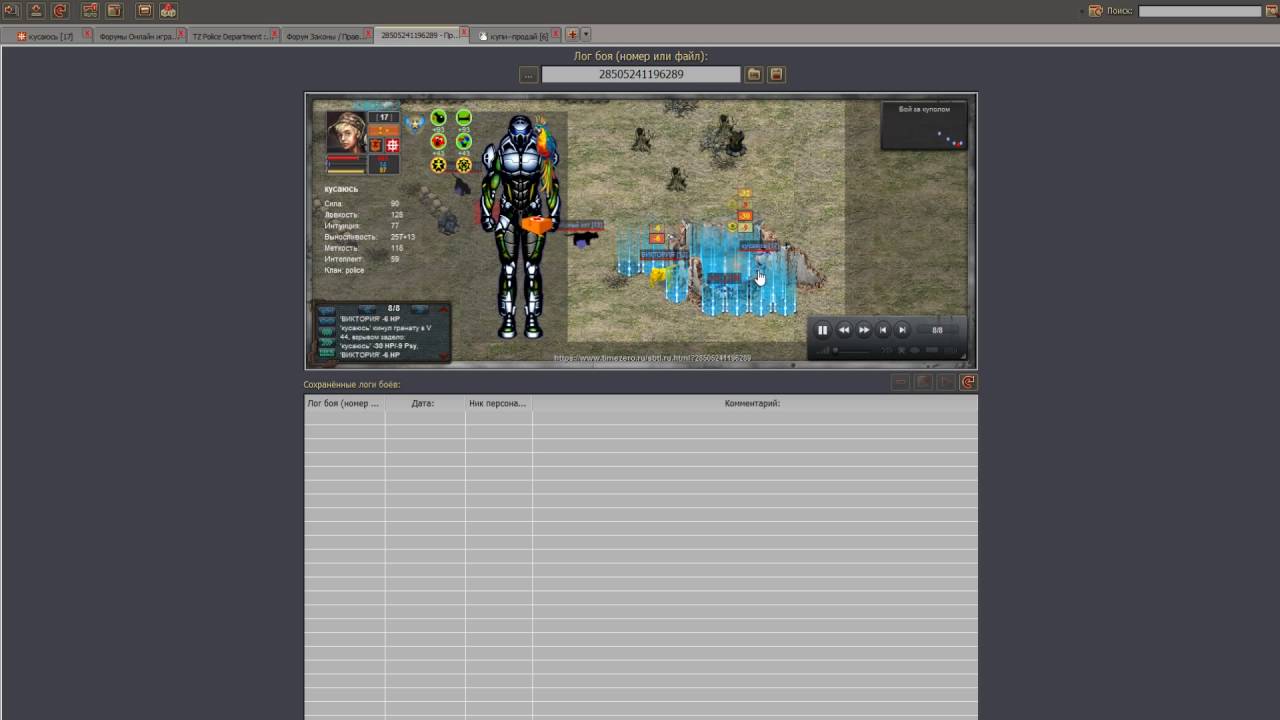Sort by Ник персонажа column header

click(x=498, y=403)
